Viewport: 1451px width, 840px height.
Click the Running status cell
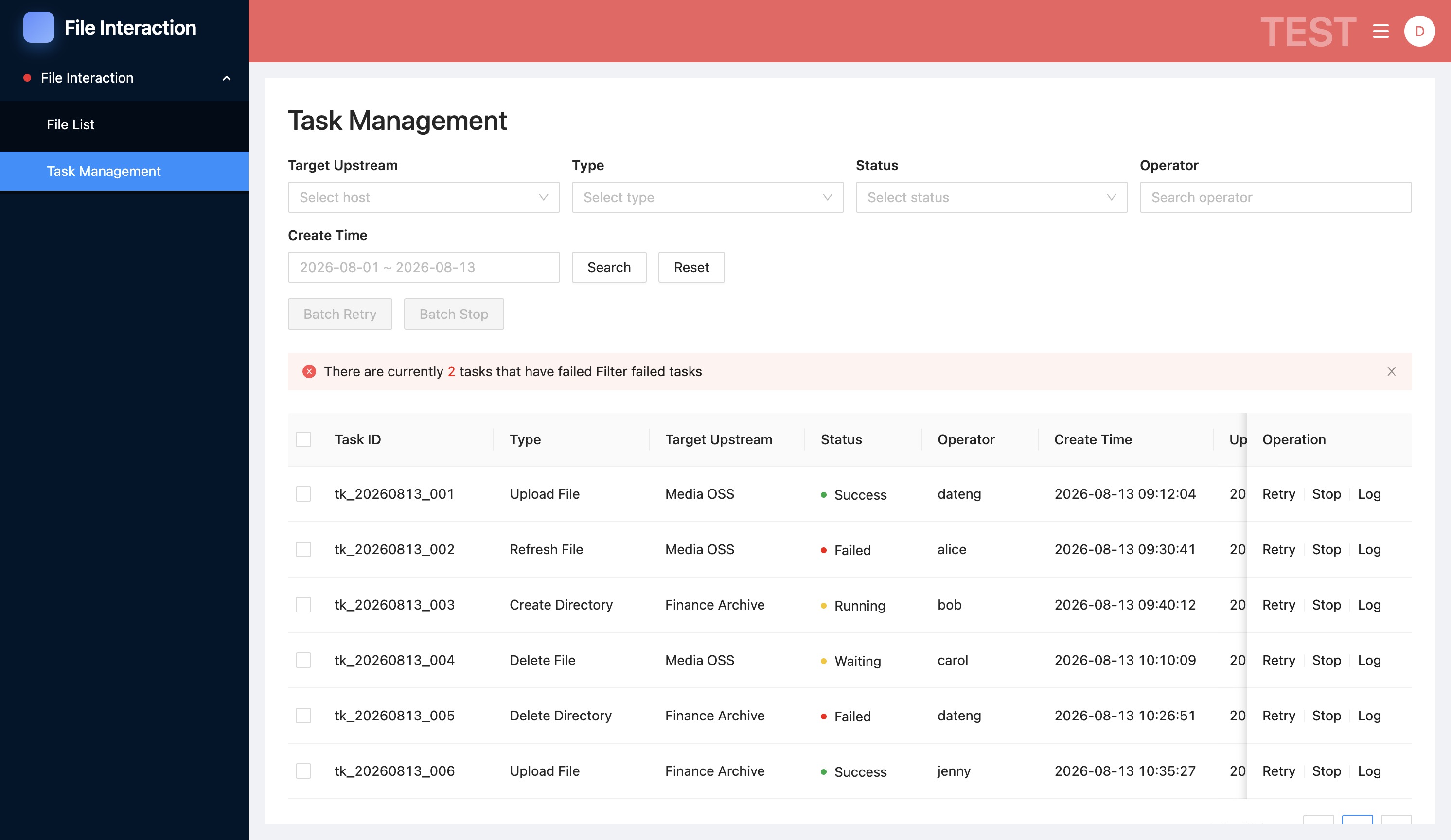tap(853, 606)
